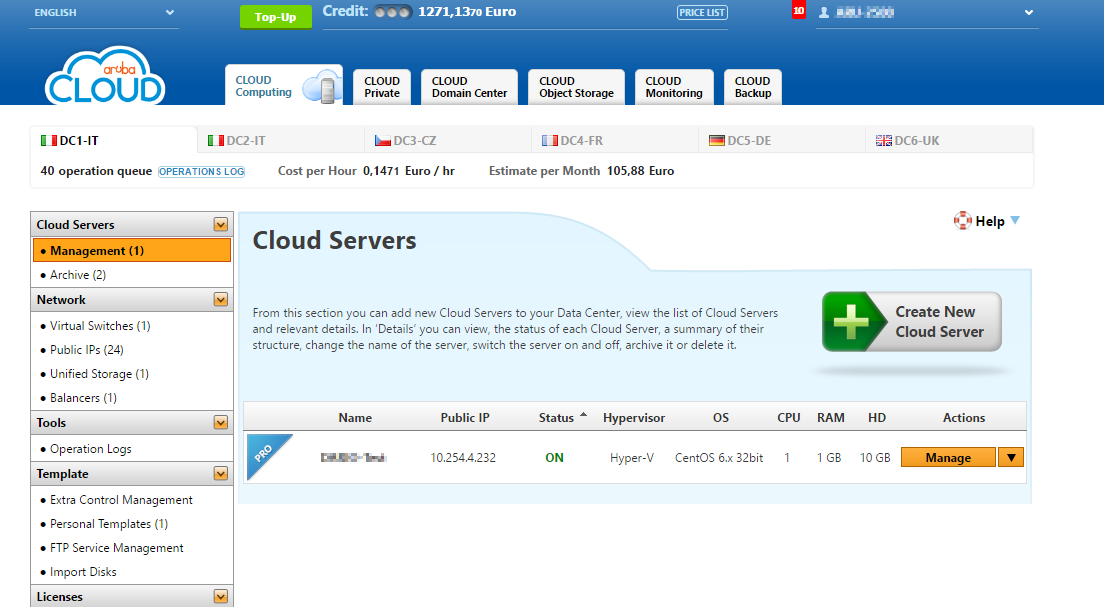Click the green Top-Up button
Image resolution: width=1104 pixels, height=607 pixels.
pyautogui.click(x=275, y=17)
